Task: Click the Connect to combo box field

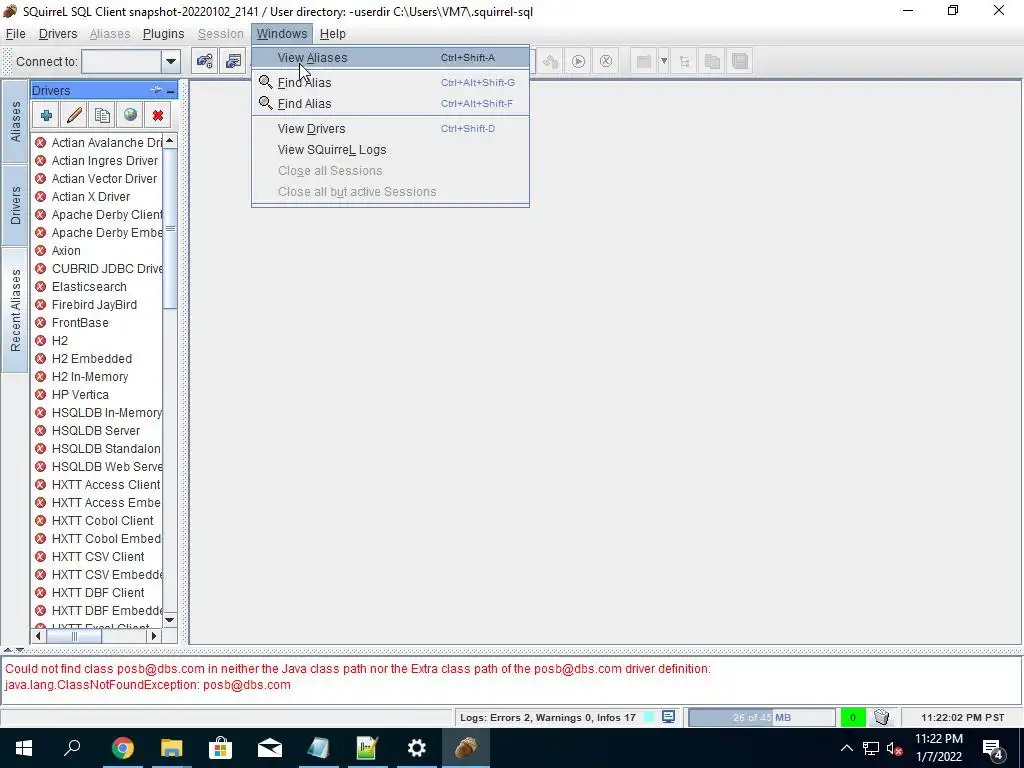Action: click(x=121, y=61)
